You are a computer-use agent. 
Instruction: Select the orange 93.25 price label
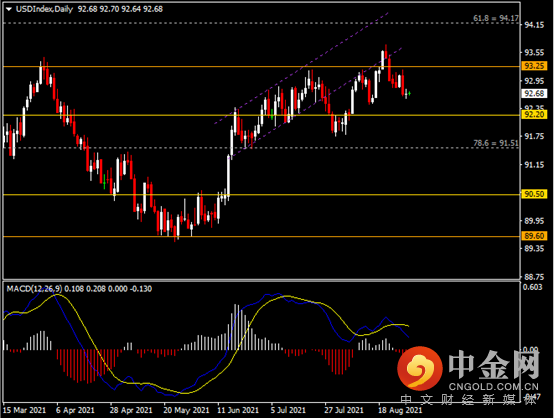pyautogui.click(x=534, y=66)
